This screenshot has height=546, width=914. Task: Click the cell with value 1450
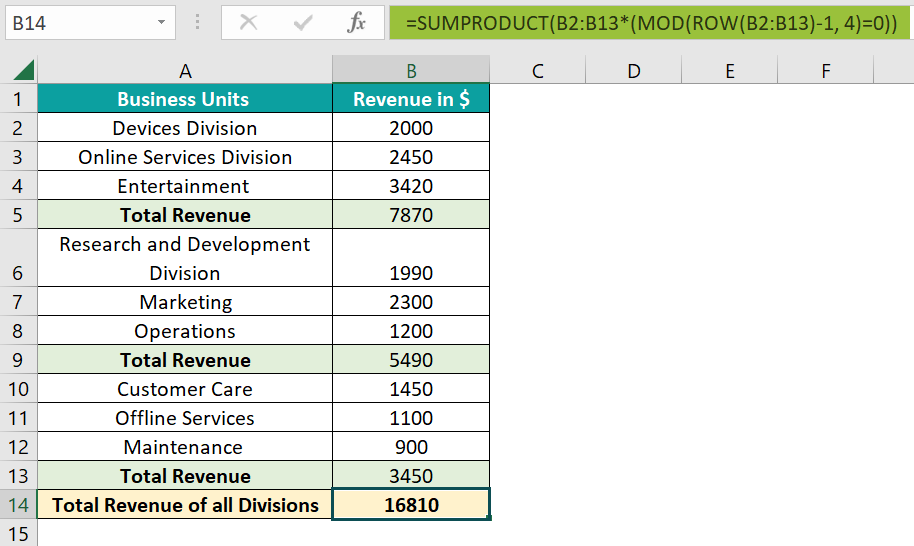411,389
